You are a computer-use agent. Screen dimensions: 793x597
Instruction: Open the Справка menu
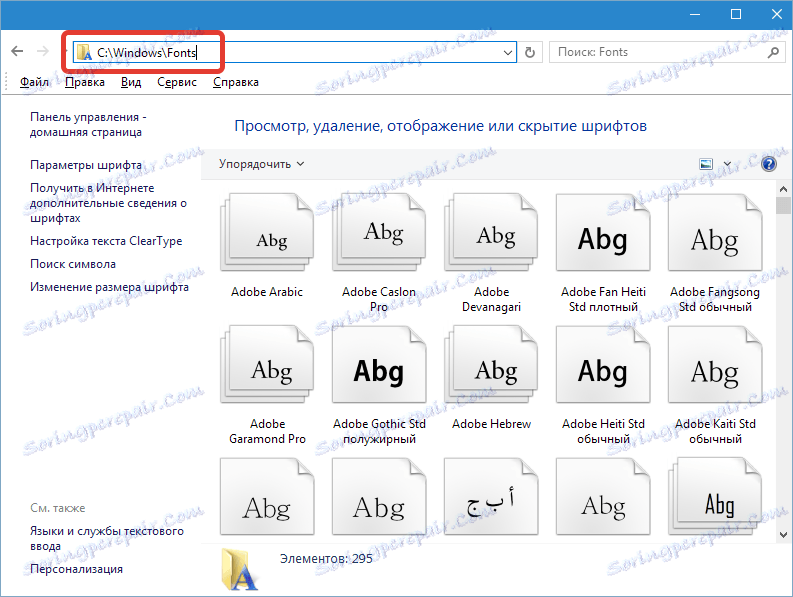point(236,82)
